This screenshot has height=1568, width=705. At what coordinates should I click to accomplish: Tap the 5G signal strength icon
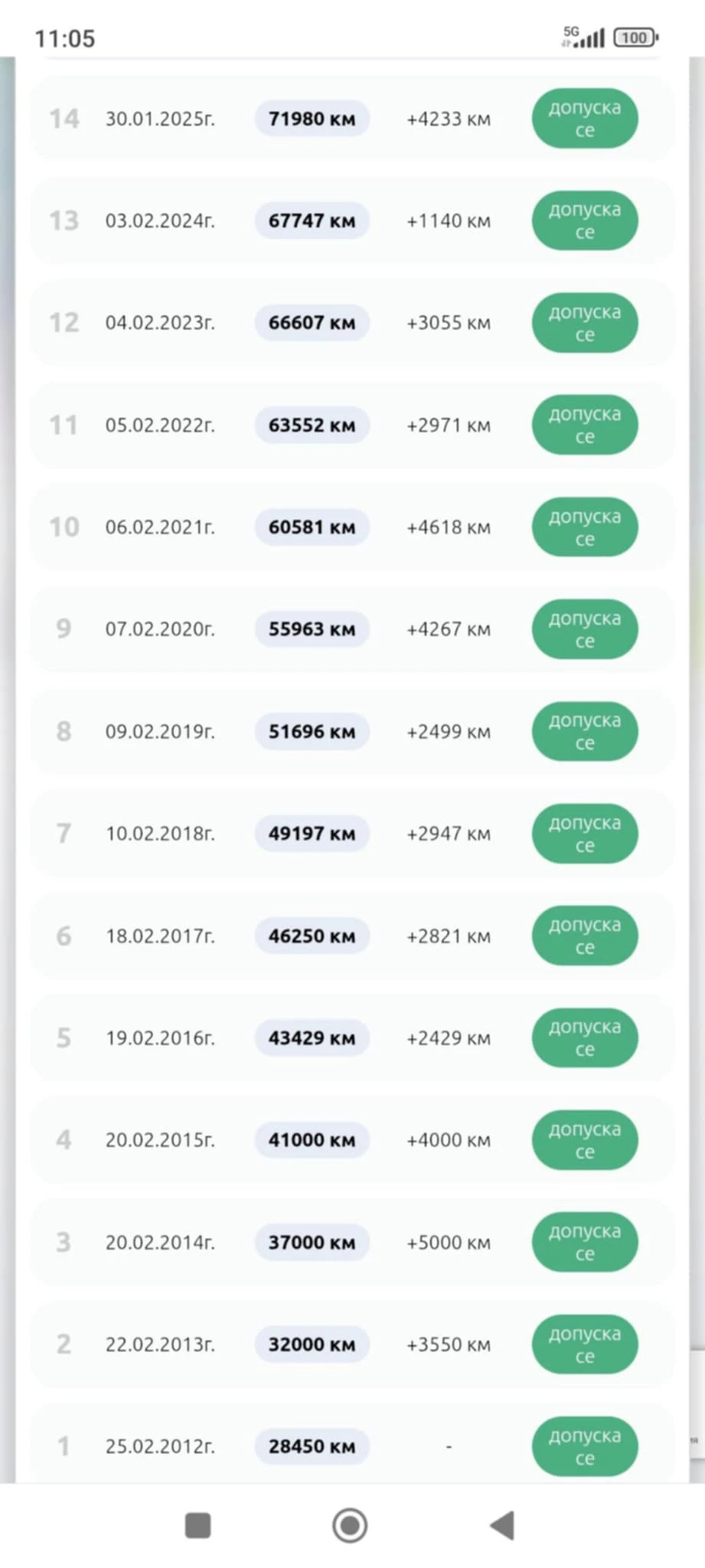(x=584, y=37)
